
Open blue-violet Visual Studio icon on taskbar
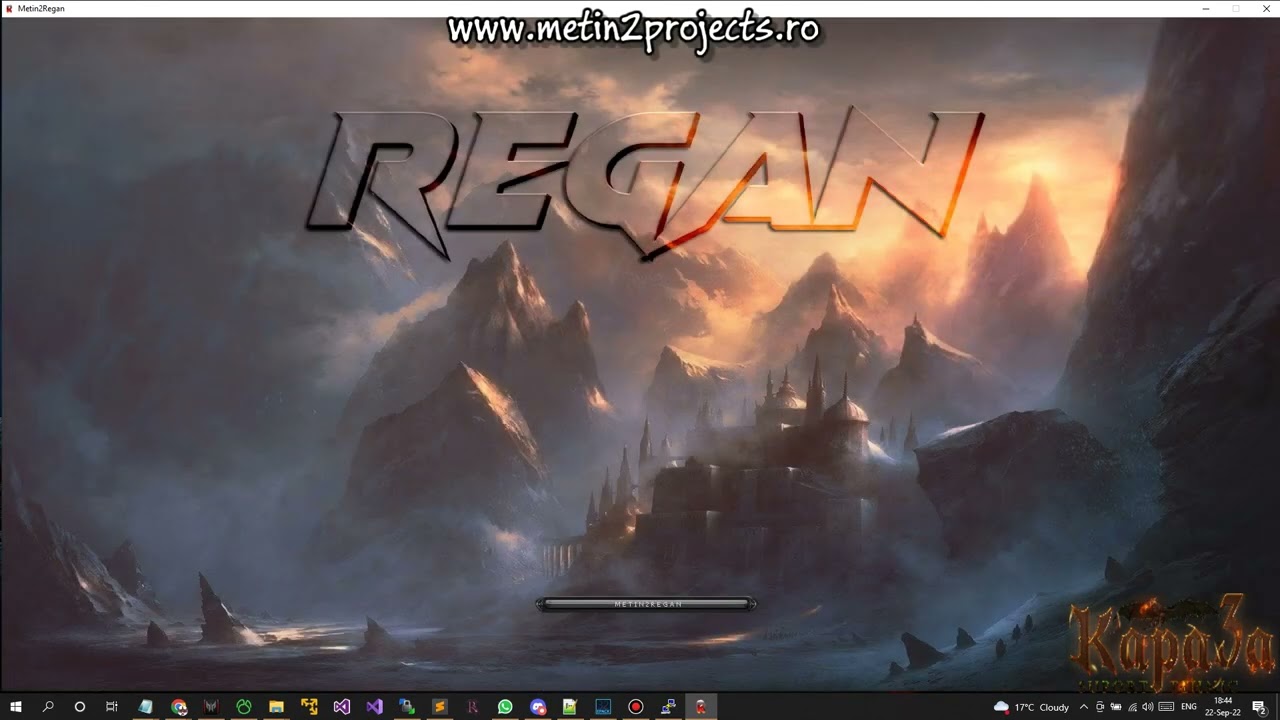(x=374, y=707)
